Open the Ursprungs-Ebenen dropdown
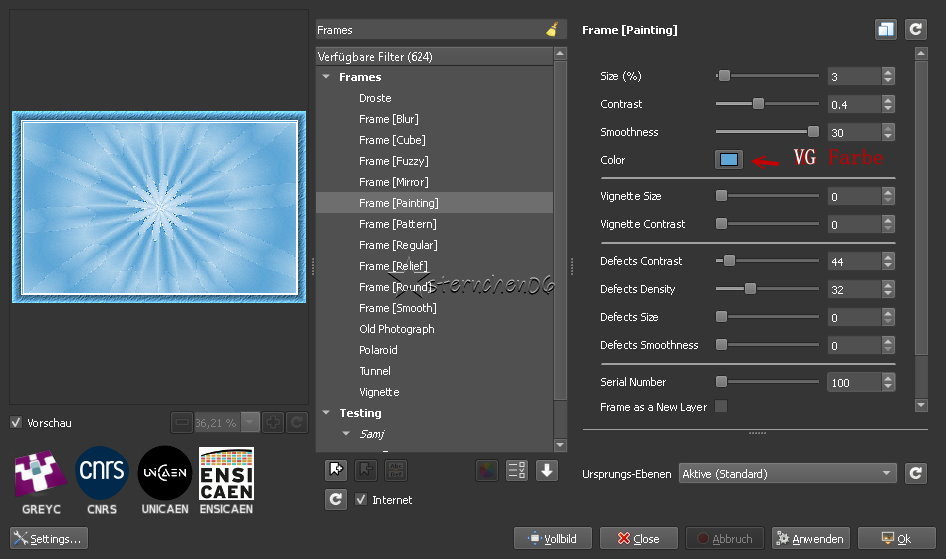 pyautogui.click(x=787, y=473)
